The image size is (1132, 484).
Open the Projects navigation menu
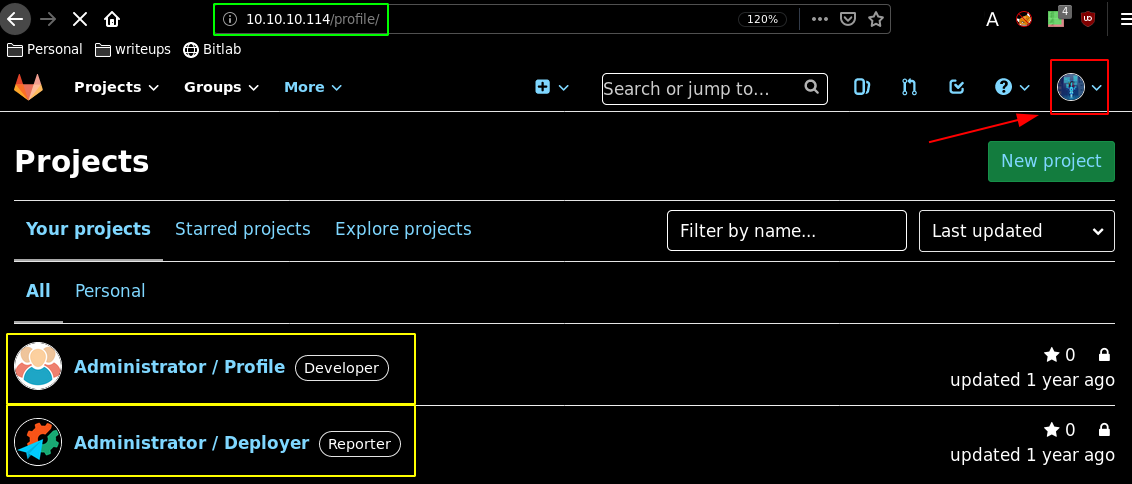pyautogui.click(x=116, y=87)
